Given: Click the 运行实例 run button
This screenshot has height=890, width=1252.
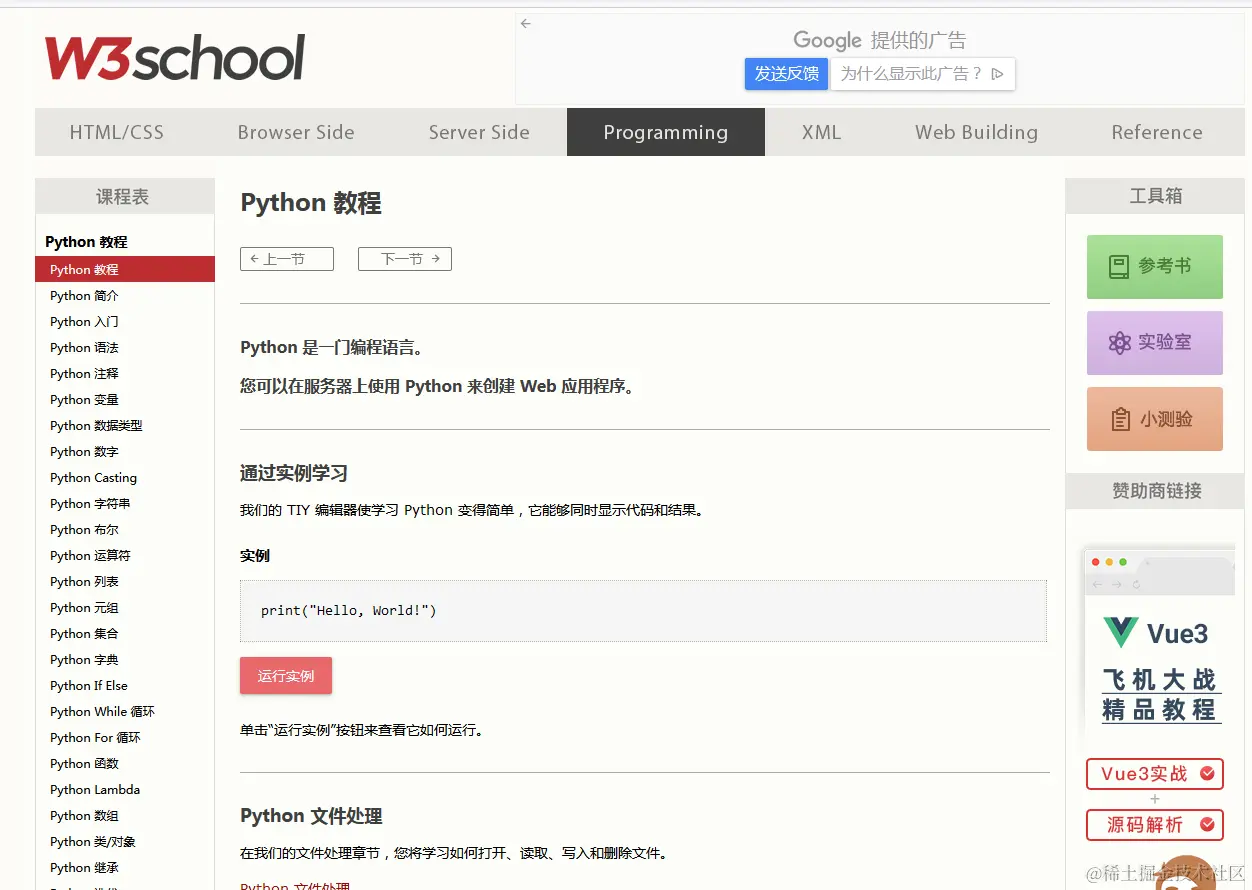Looking at the screenshot, I should tap(286, 676).
